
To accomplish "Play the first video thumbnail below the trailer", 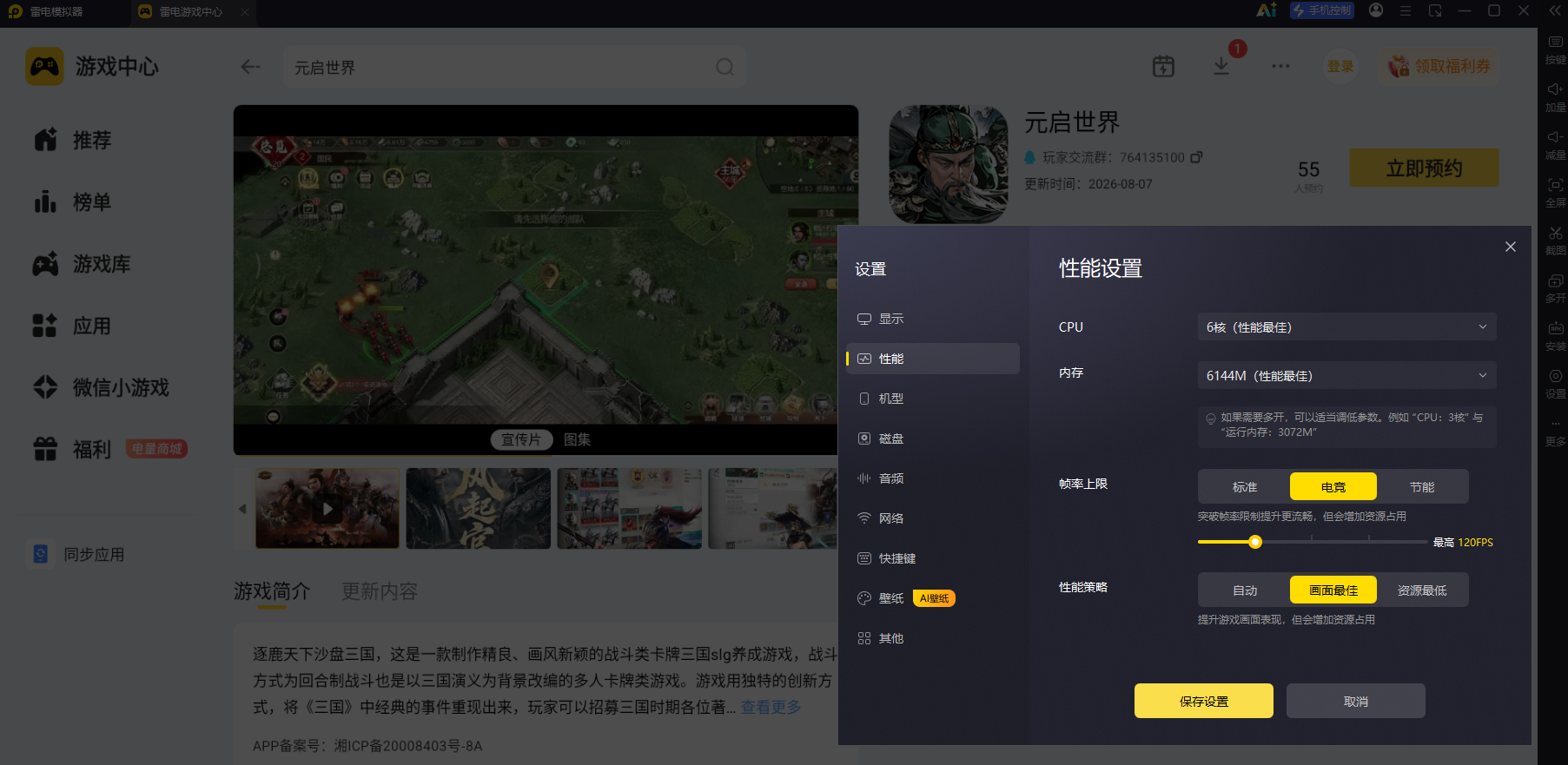I will 327,509.
